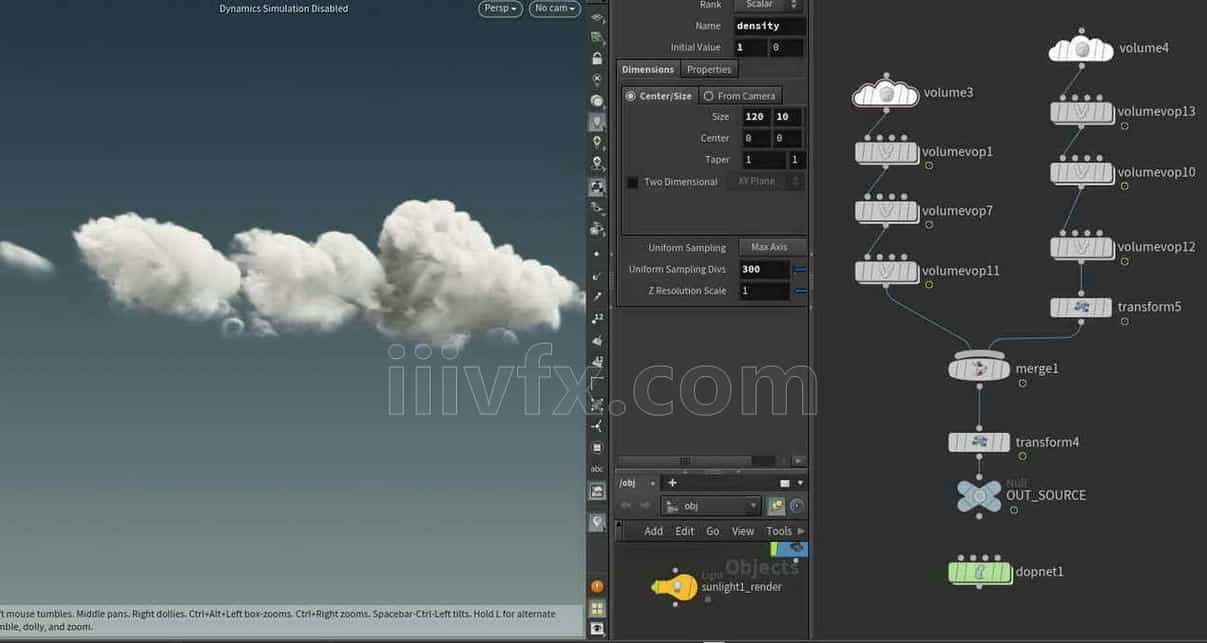Pick the volumevop12 node icon
The image size is (1207, 643).
(x=1081, y=247)
